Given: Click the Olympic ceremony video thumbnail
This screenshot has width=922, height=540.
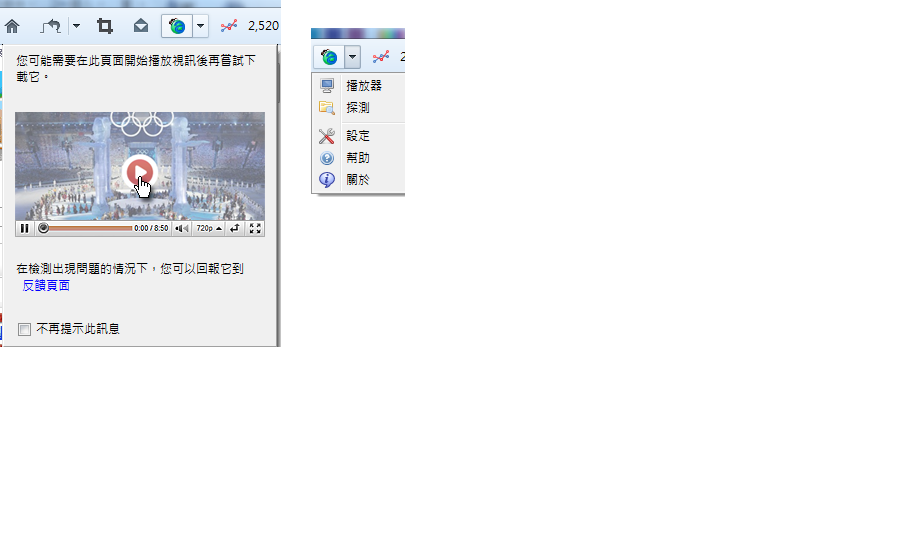Looking at the screenshot, I should [x=140, y=166].
